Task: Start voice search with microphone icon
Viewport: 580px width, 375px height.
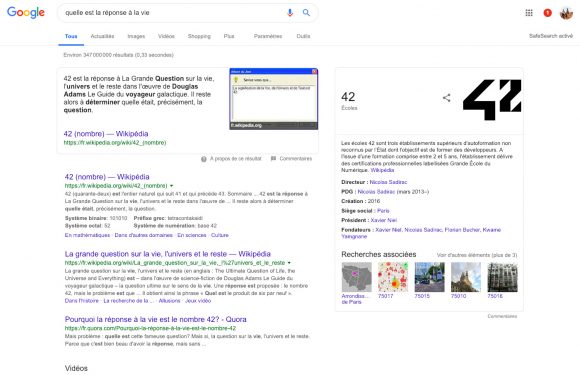Action: coord(290,13)
